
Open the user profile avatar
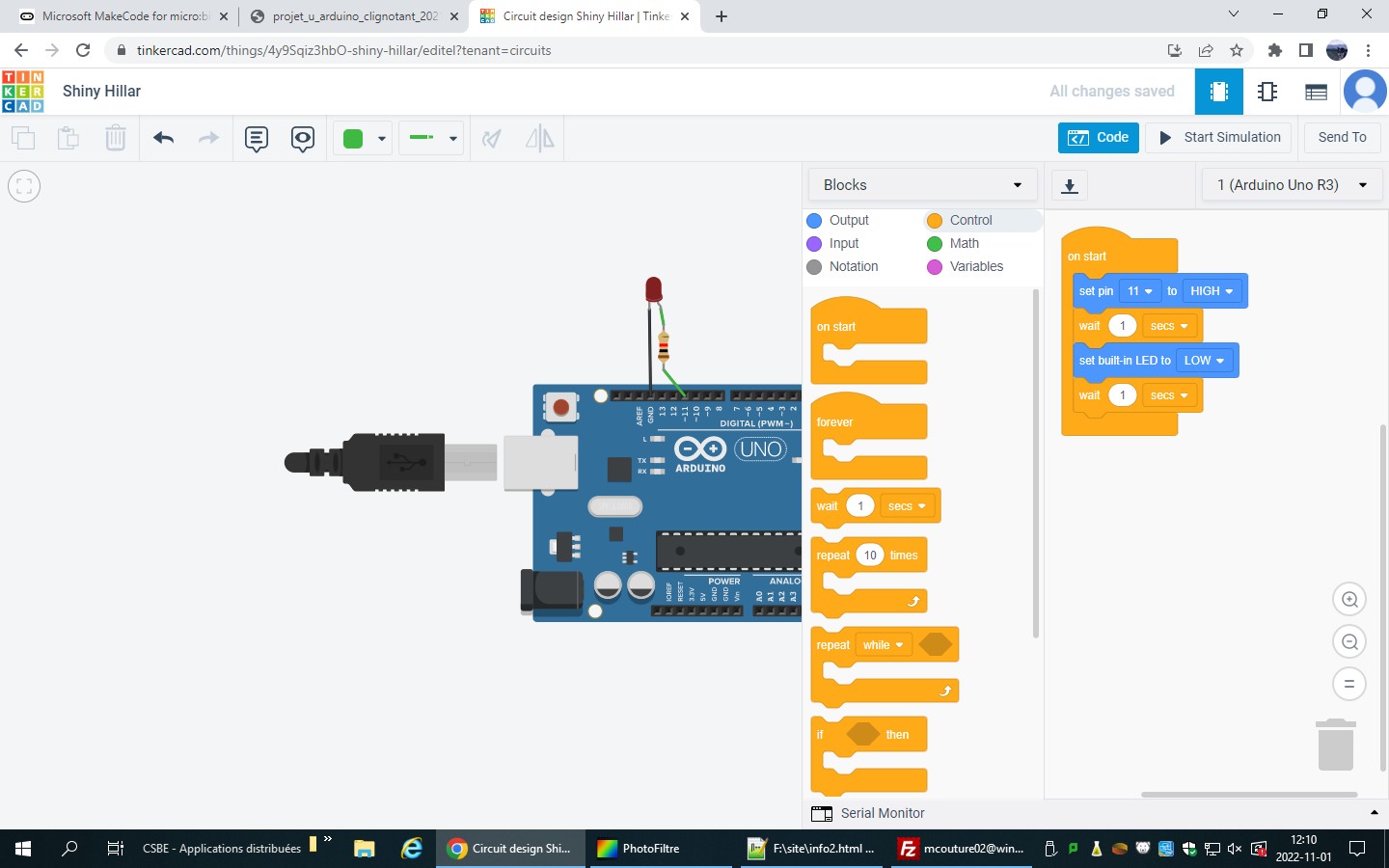pyautogui.click(x=1365, y=92)
